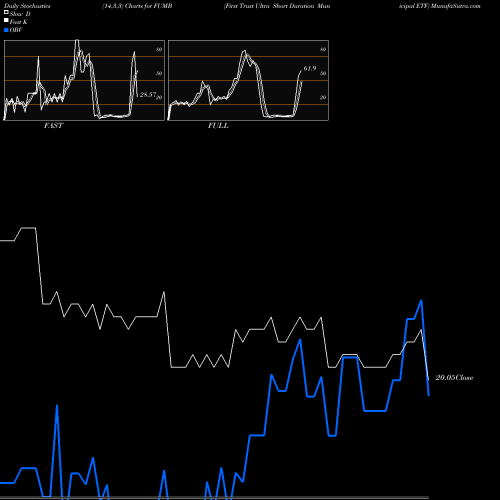Click the blue OBV legend swatch
The height and width of the screenshot is (500, 500).
coord(6,30)
